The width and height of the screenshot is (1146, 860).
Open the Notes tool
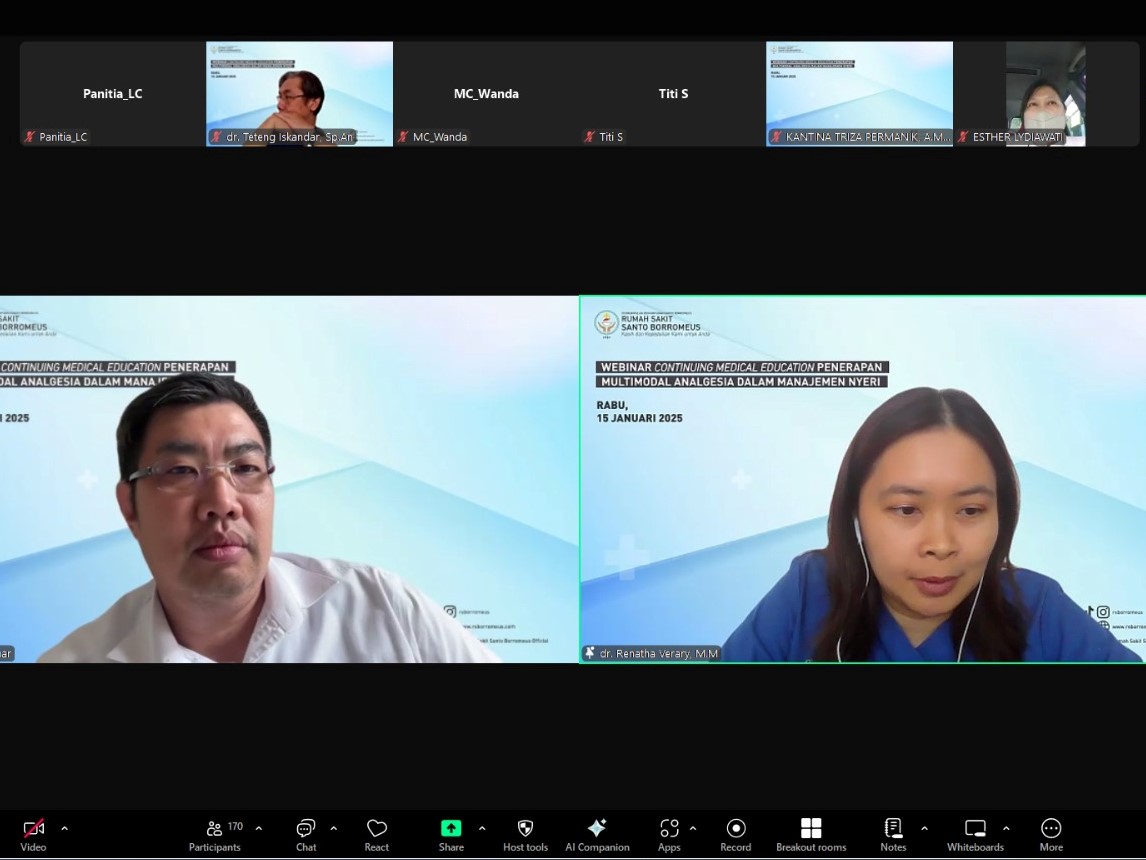(x=893, y=834)
